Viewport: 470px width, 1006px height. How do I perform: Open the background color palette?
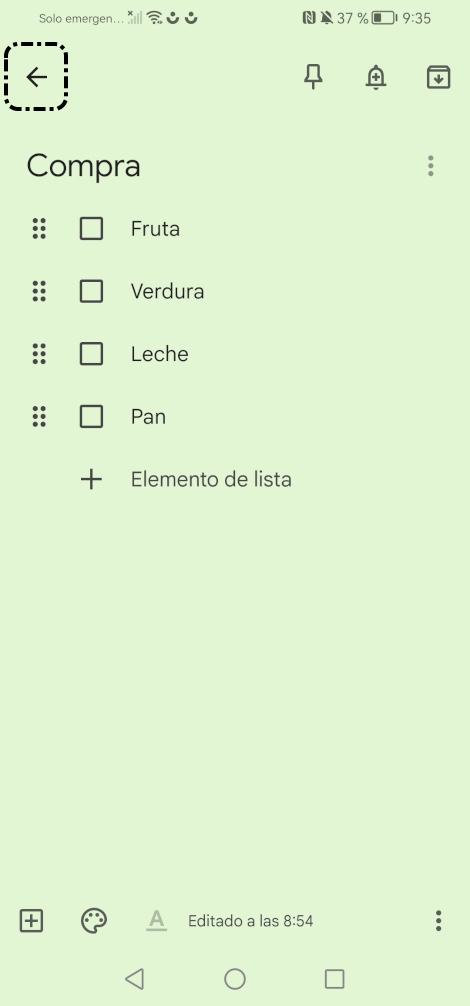point(94,921)
